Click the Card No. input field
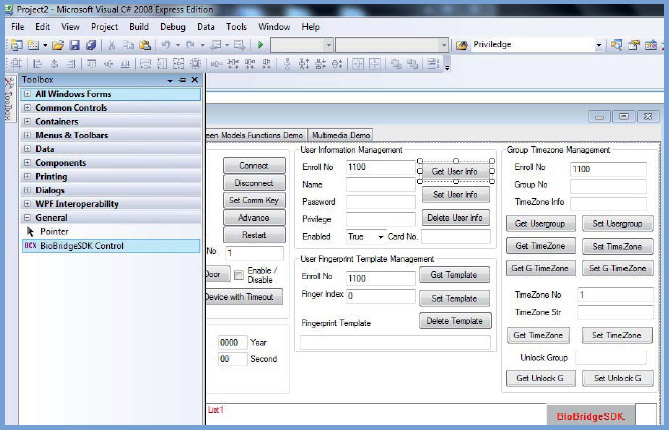 coord(456,236)
